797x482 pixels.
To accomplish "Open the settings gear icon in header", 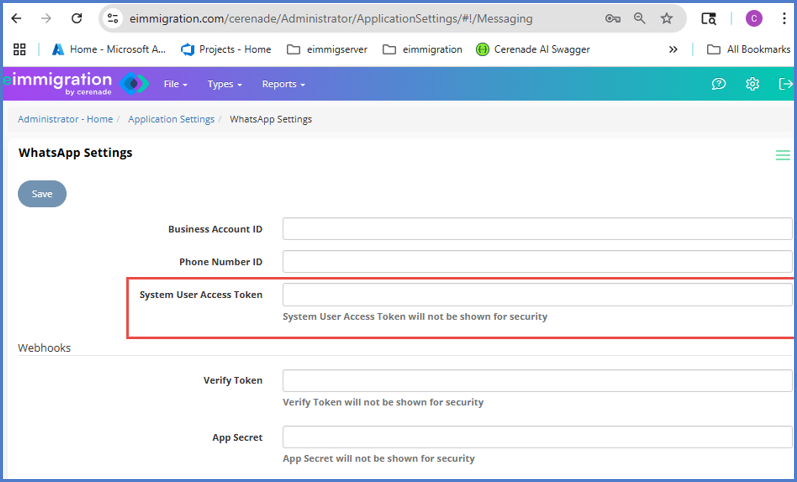I will 752,84.
